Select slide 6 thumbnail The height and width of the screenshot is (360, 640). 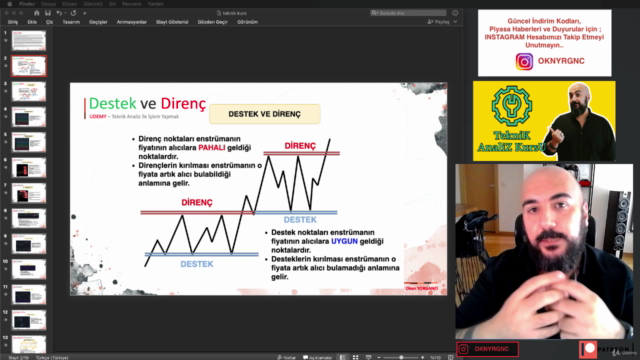tap(29, 168)
